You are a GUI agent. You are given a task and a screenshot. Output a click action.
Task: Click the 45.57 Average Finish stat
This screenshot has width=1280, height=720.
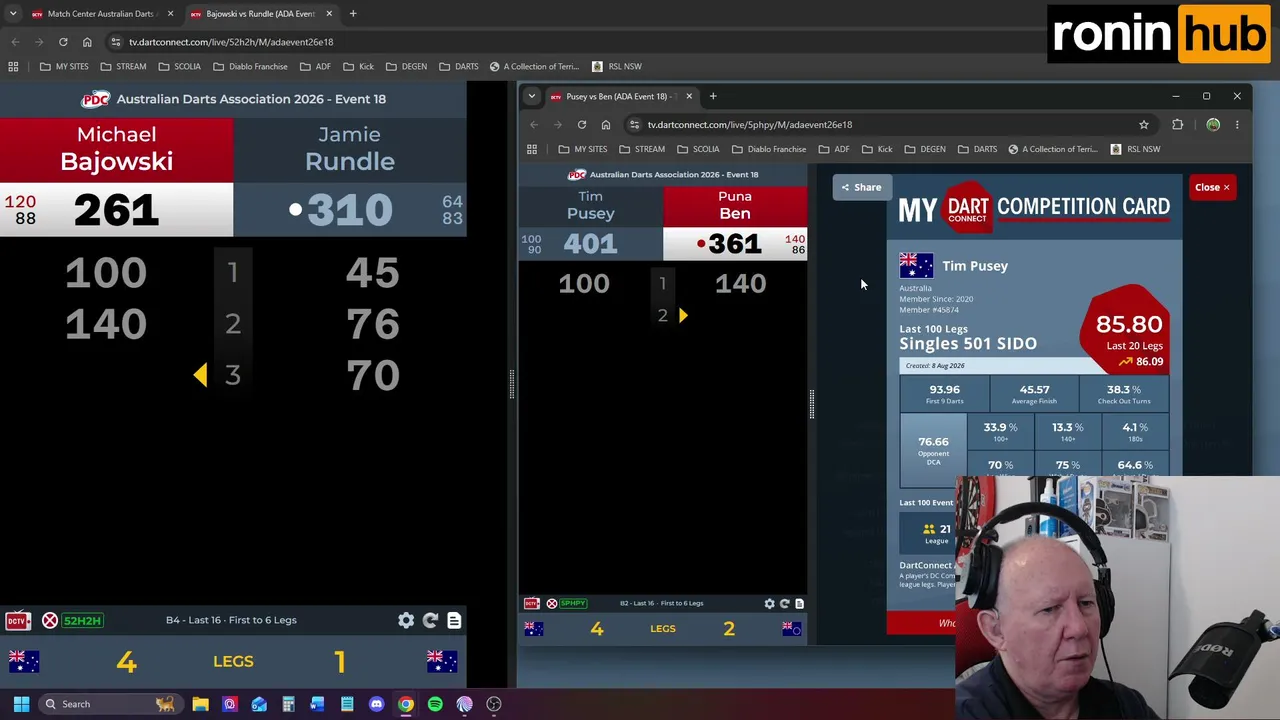coord(1034,394)
